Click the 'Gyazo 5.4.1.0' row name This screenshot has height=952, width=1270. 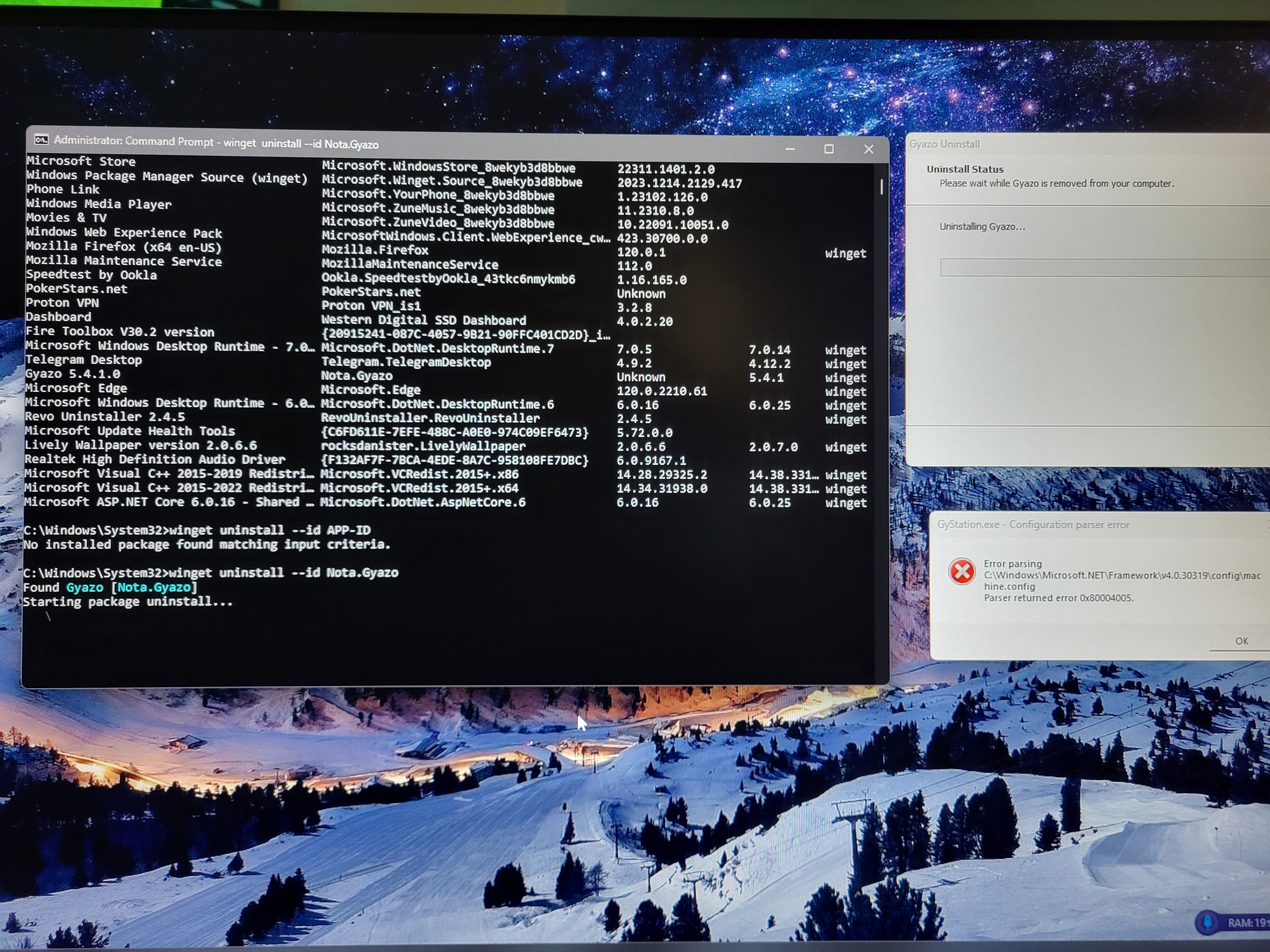(73, 374)
